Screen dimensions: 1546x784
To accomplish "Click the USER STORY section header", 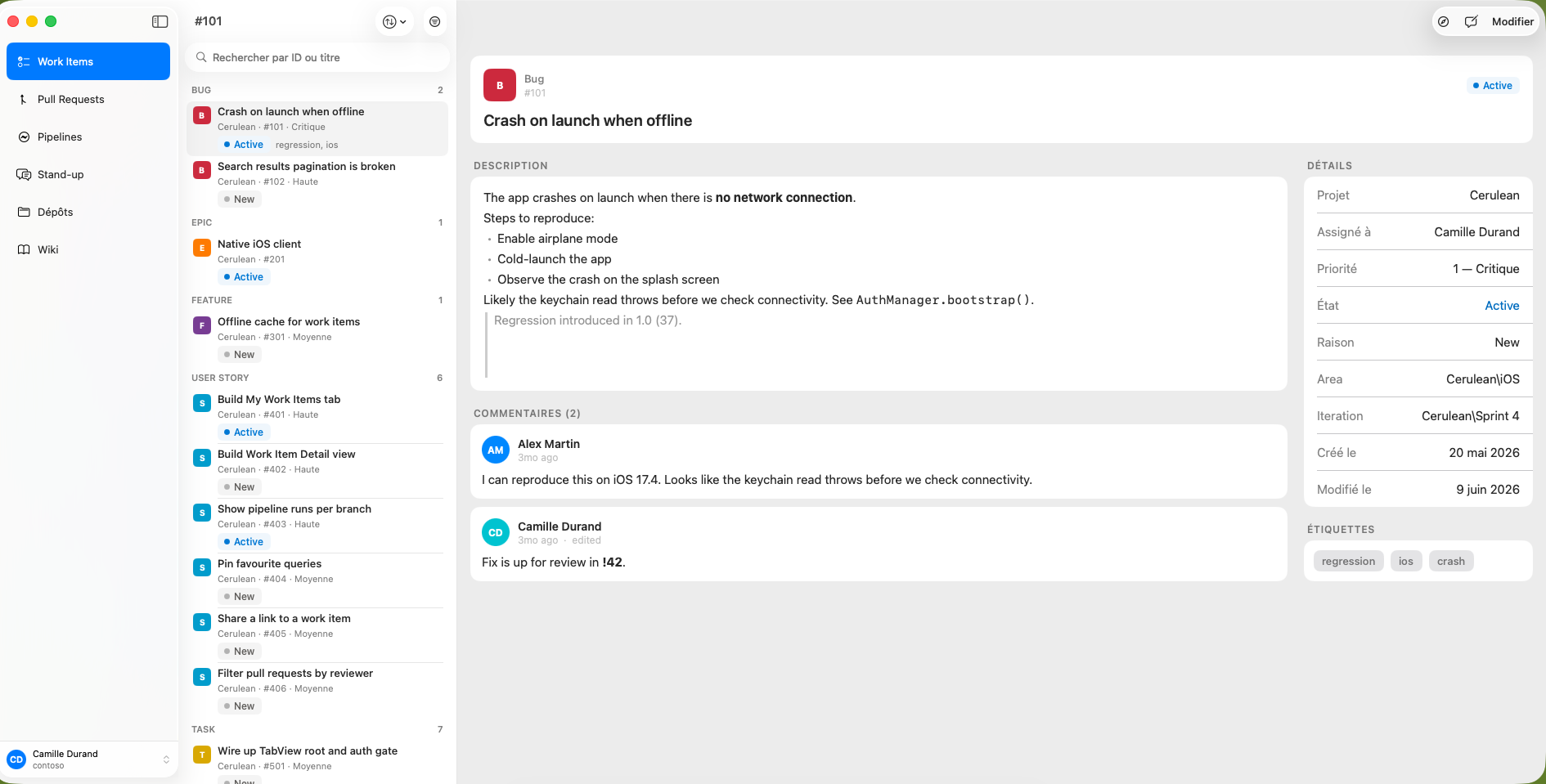I will point(317,378).
